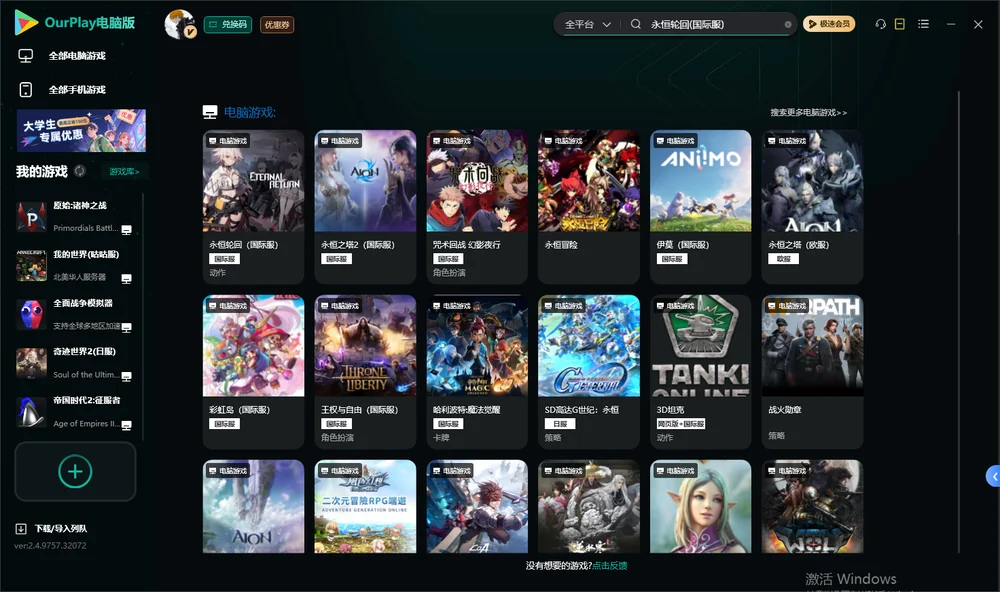This screenshot has width=1000, height=592.
Task: Click the yellow mini-mode window icon
Action: pyautogui.click(x=899, y=24)
